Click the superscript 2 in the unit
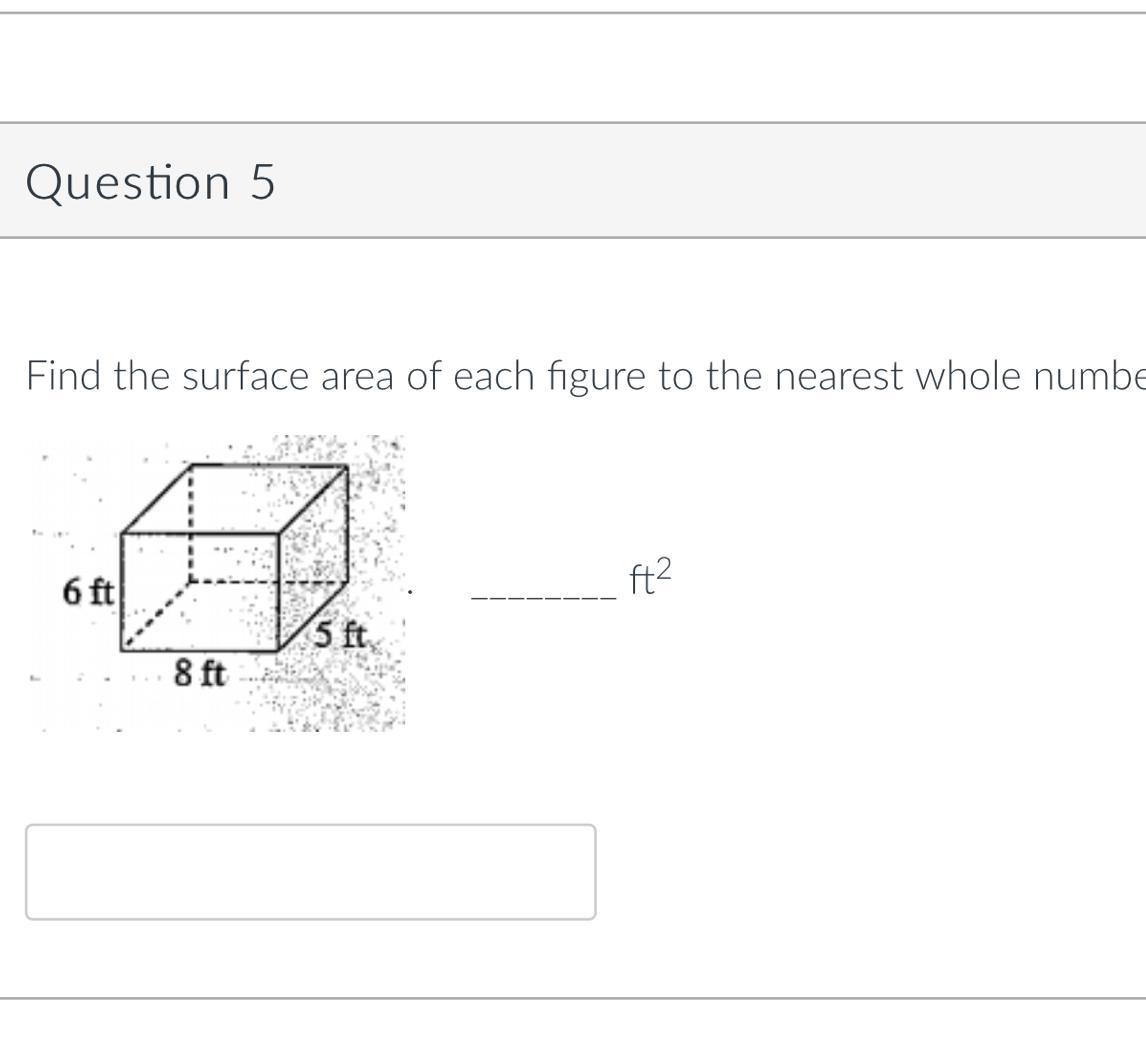This screenshot has height=1056, width=1146. (665, 568)
